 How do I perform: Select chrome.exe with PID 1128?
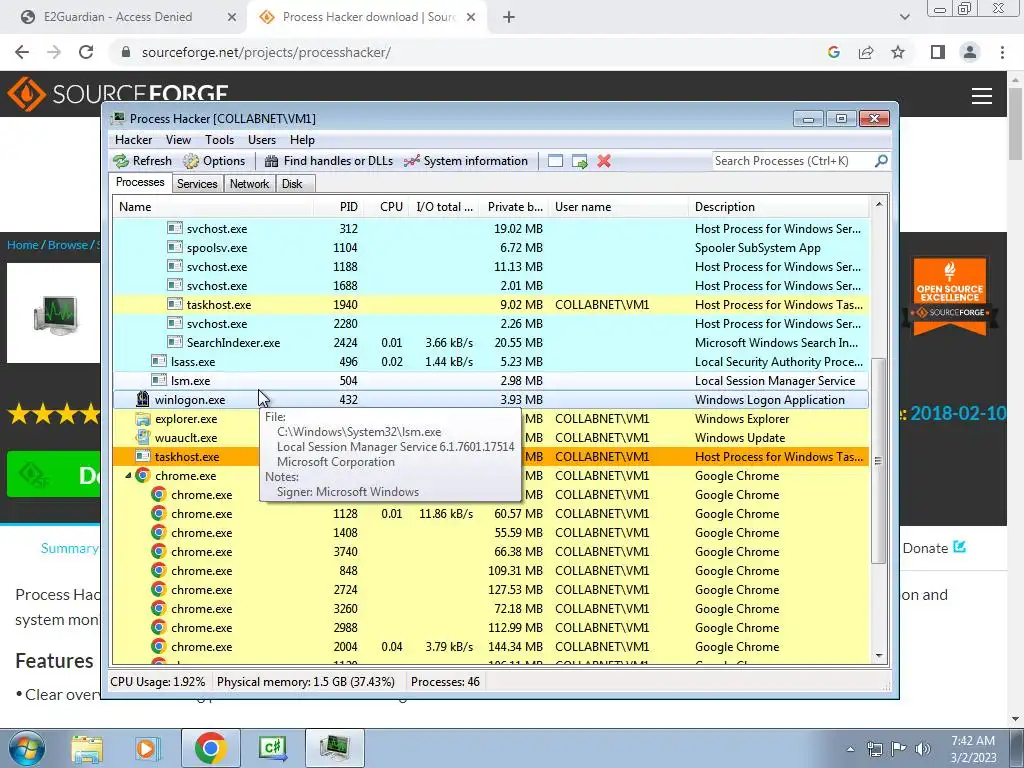tap(491, 513)
